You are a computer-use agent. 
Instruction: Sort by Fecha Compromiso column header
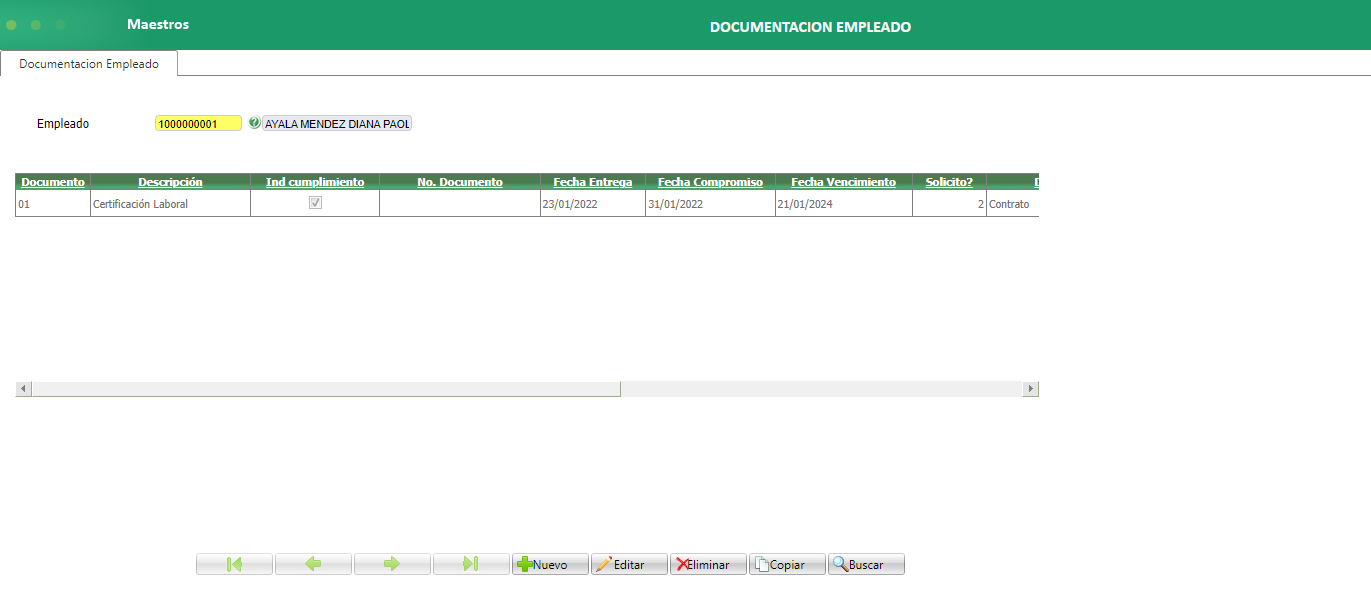coord(710,182)
